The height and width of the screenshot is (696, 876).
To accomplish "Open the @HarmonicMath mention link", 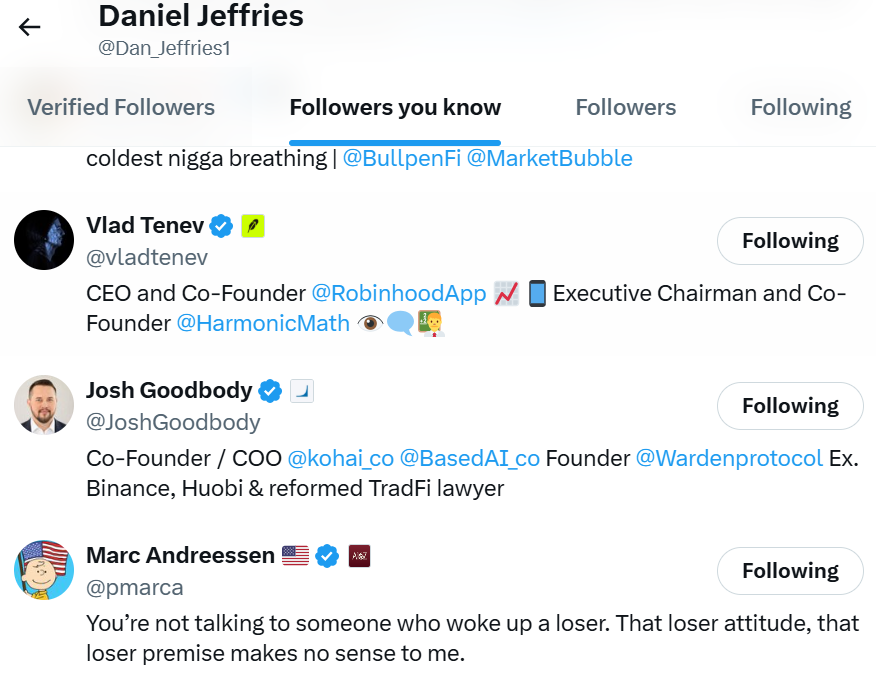I will (263, 323).
